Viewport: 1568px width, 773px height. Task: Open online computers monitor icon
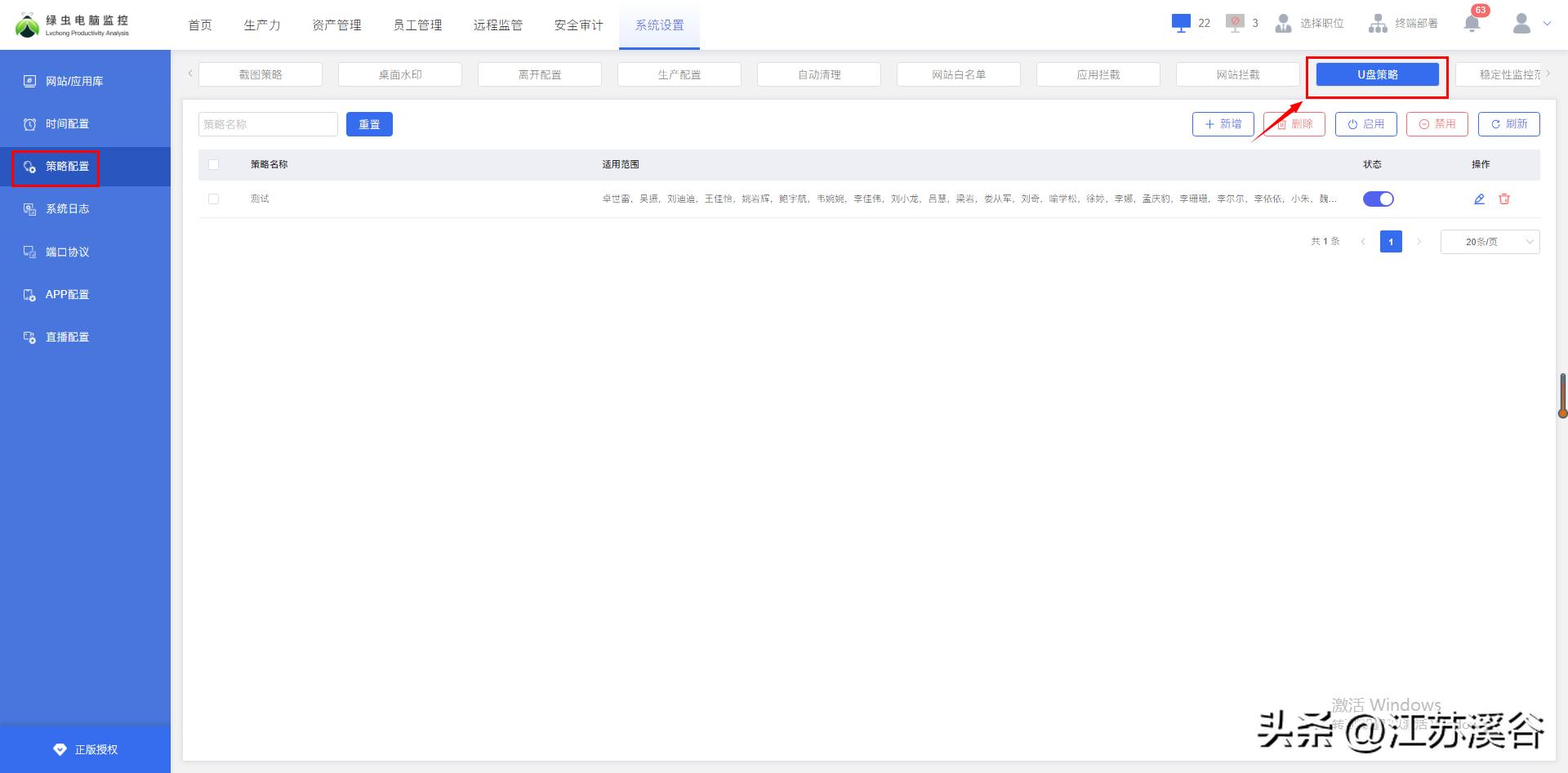point(1181,23)
